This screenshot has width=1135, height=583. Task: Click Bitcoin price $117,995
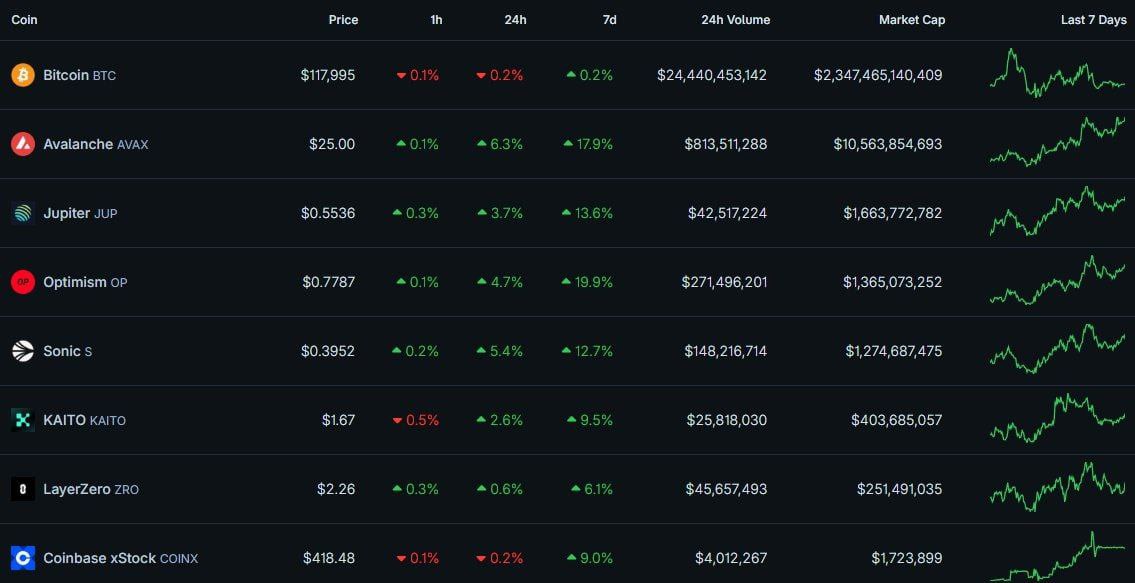coord(328,75)
